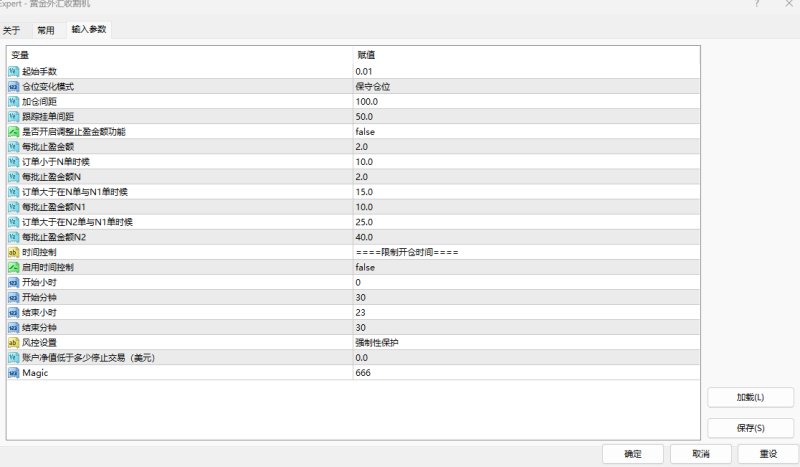Image resolution: width=800 pixels, height=467 pixels.
Task: Open the 强制性保护 value of 风控设置
Action: (x=375, y=342)
